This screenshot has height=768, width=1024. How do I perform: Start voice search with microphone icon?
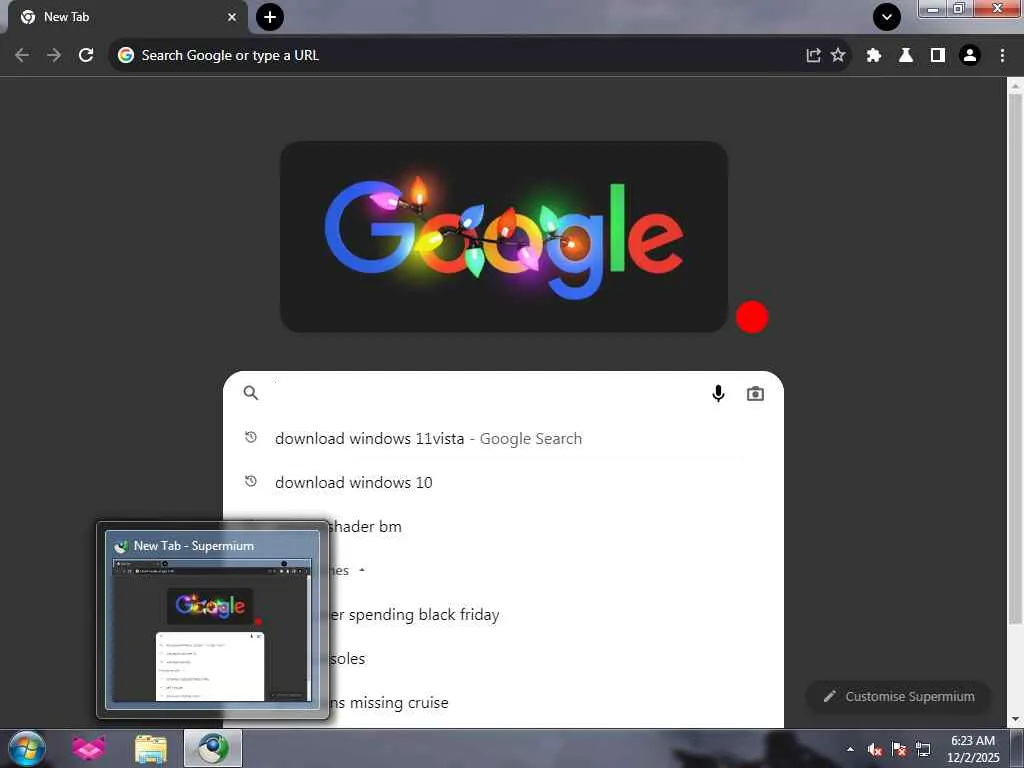click(x=718, y=393)
